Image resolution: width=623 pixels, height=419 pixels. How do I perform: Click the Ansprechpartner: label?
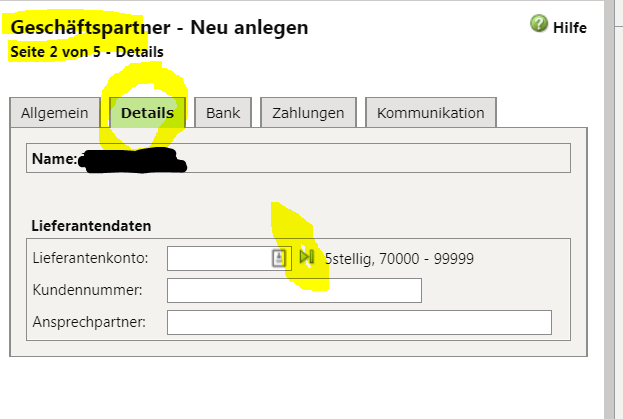click(89, 322)
